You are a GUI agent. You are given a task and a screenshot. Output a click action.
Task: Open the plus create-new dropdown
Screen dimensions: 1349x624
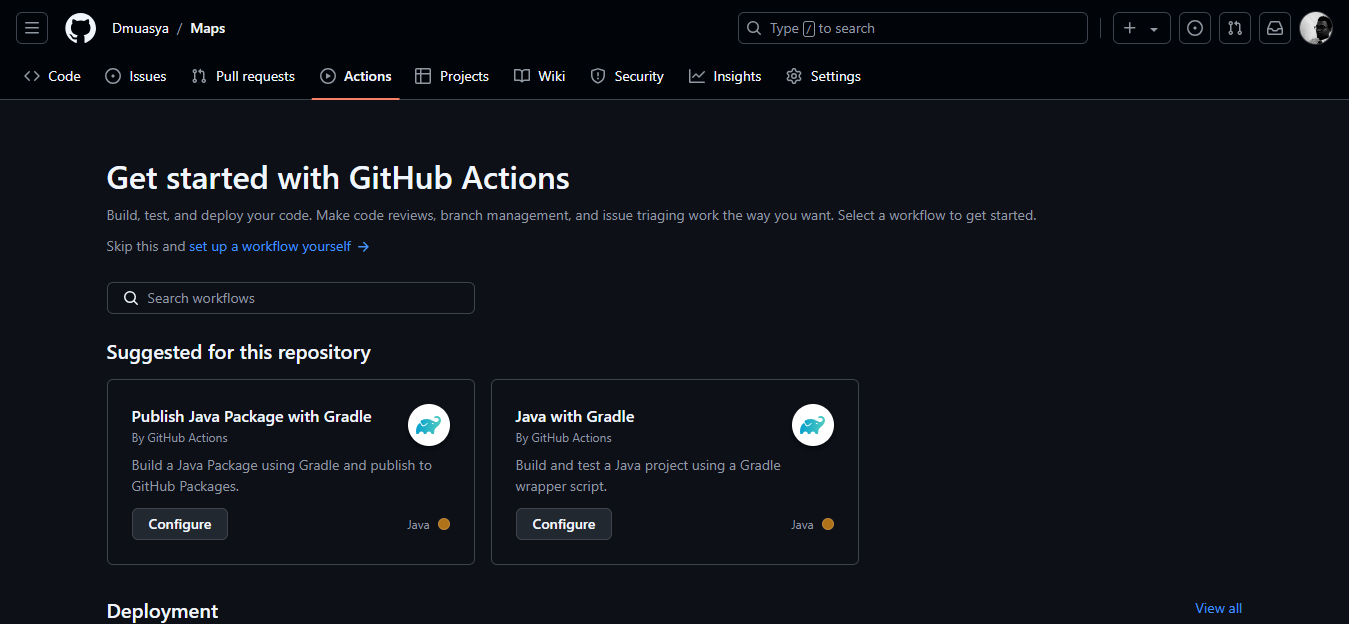[x=1141, y=27]
